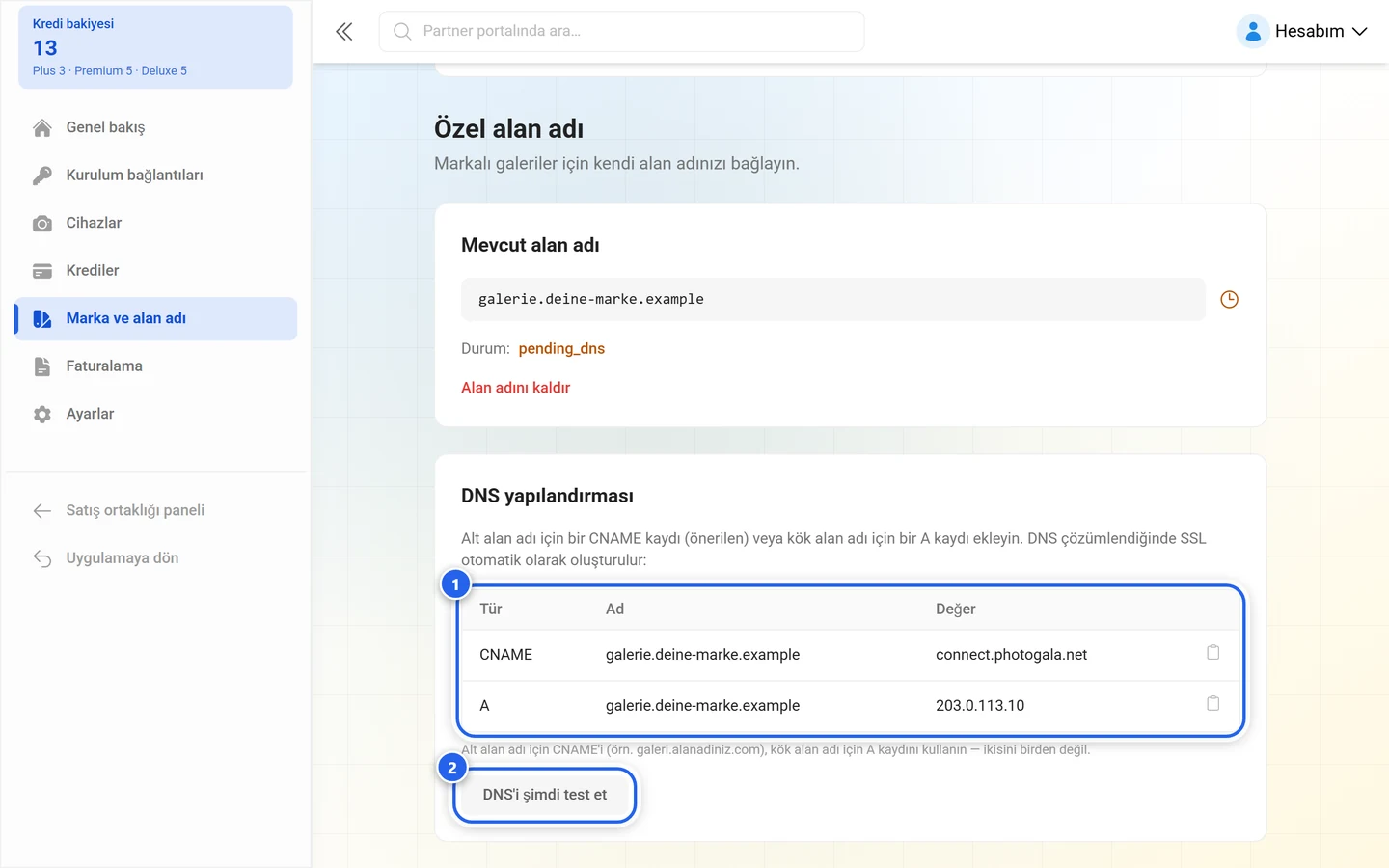Image resolution: width=1389 pixels, height=868 pixels.
Task: Click the pending clock icon beside the domain
Action: click(x=1229, y=300)
